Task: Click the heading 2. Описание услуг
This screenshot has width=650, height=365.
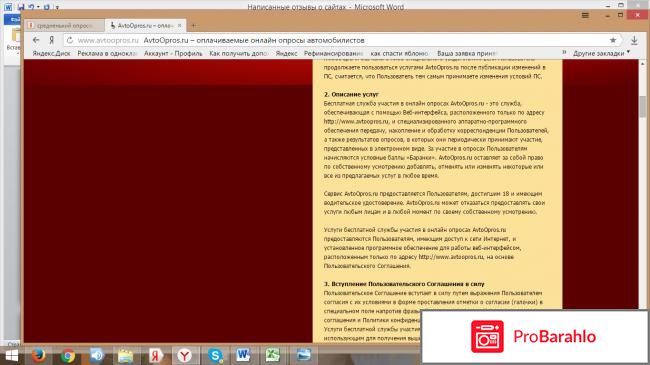Action: (x=351, y=94)
